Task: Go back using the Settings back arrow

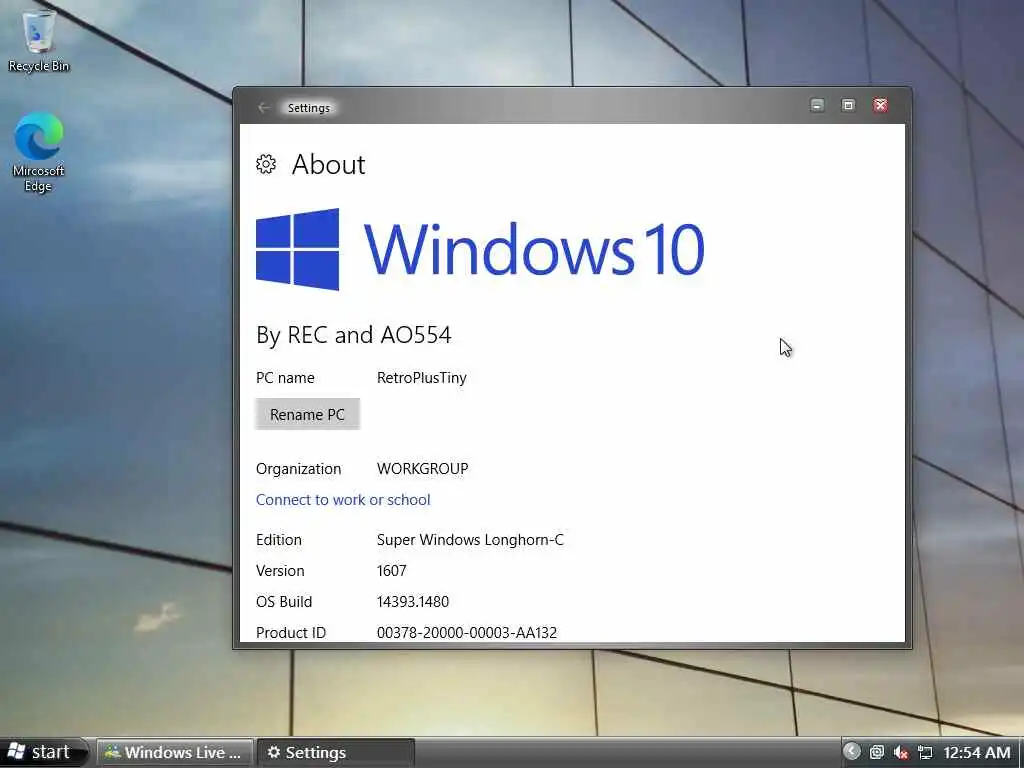Action: coord(264,108)
